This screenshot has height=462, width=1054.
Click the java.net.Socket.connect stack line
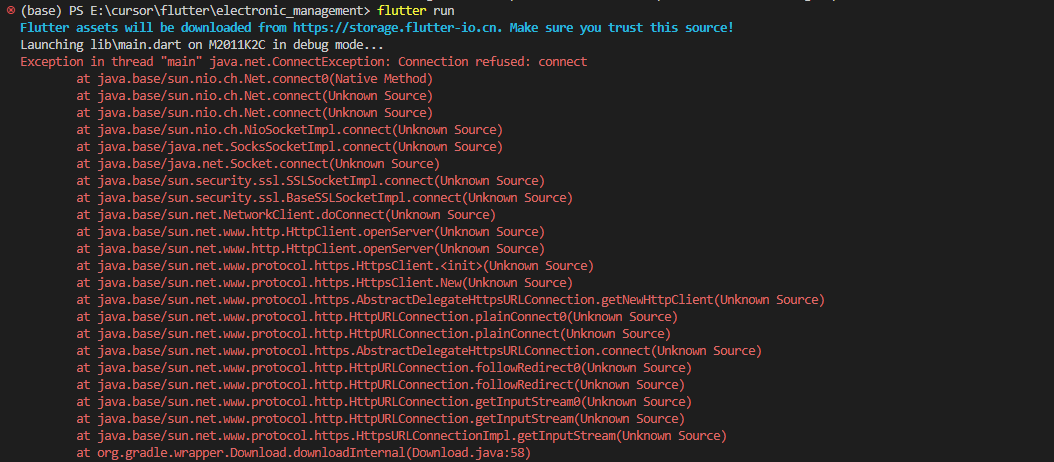pos(257,163)
